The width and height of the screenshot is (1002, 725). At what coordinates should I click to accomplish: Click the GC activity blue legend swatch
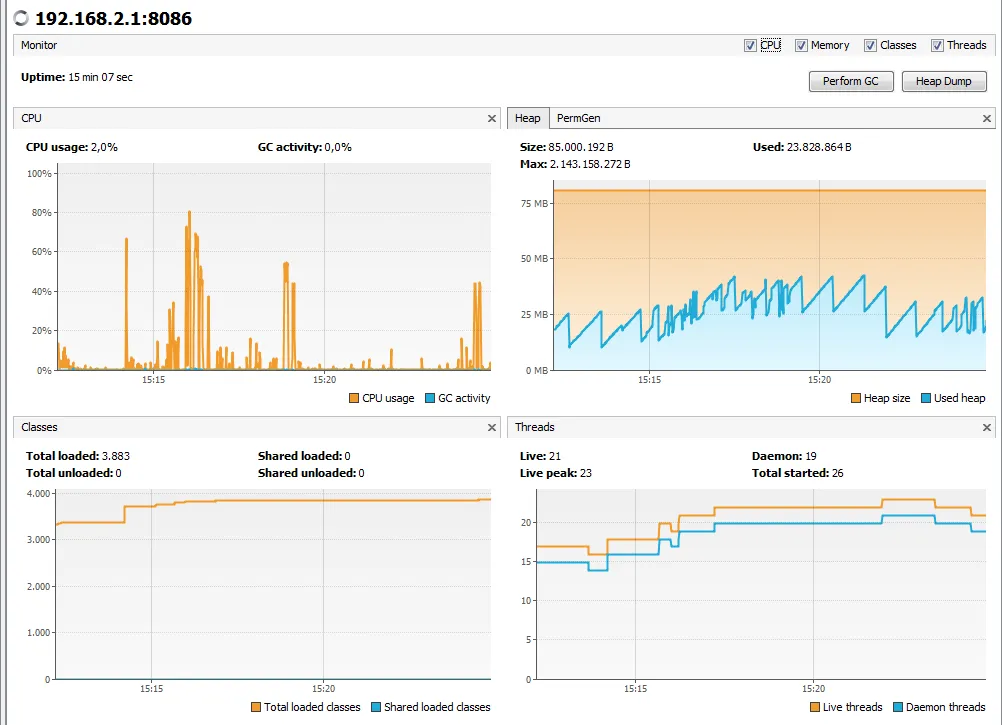coord(430,398)
